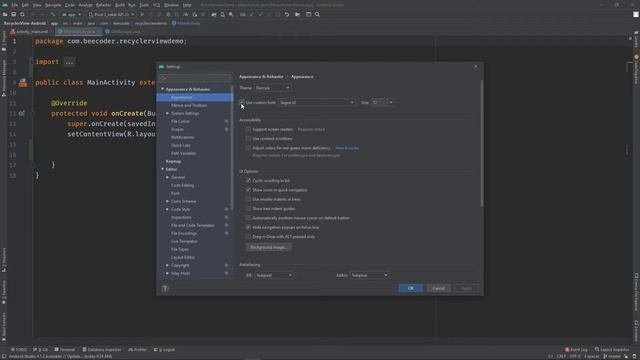
Task: Open the Profiler tool window
Action: click(x=138, y=349)
